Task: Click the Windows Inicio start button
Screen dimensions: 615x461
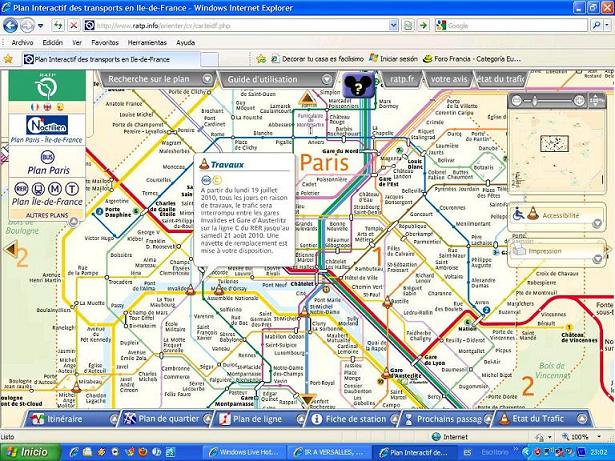Action: point(30,452)
